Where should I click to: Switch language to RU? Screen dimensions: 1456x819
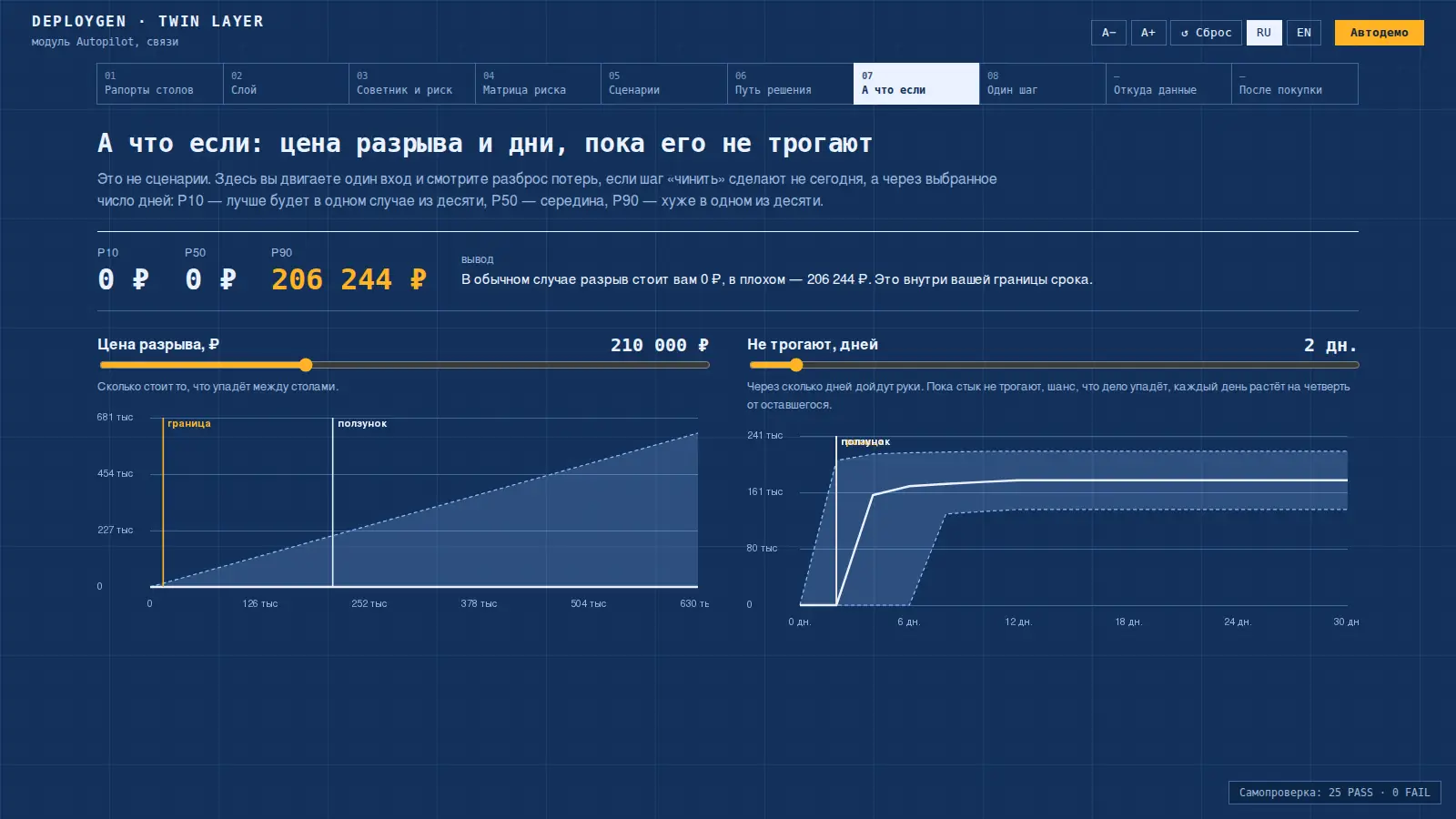tap(1264, 33)
